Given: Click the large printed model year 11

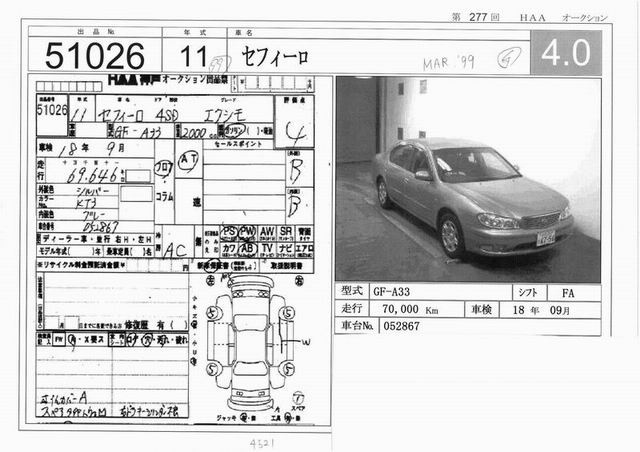Looking at the screenshot, I should 193,56.
